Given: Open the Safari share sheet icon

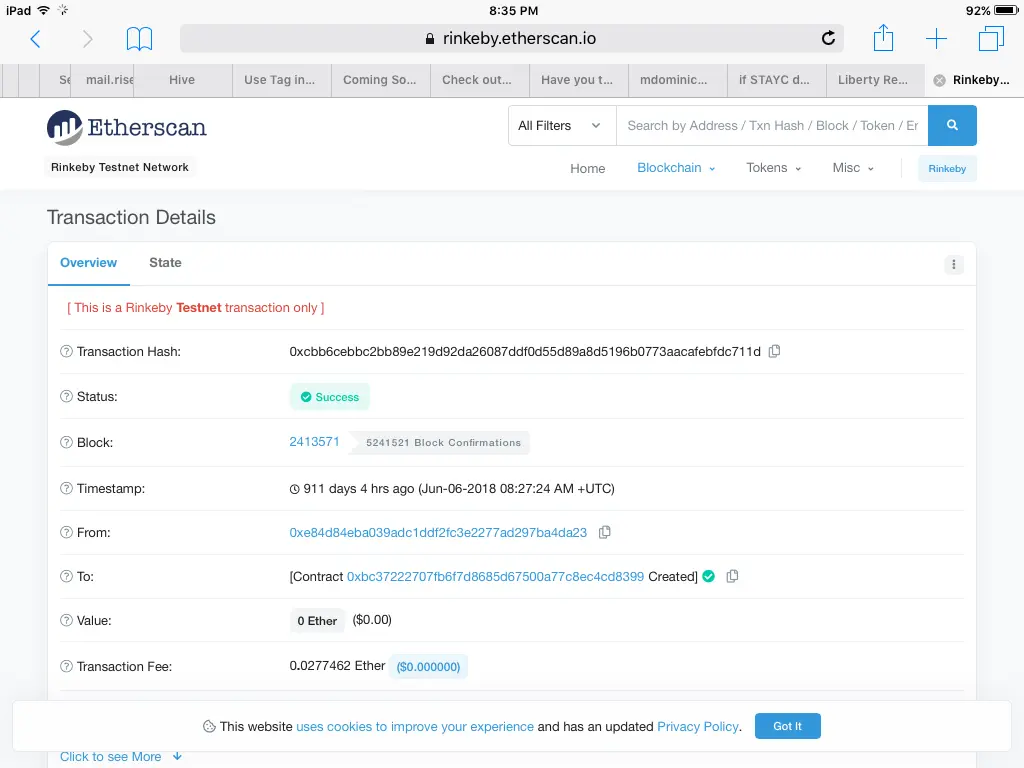Looking at the screenshot, I should pos(884,37).
